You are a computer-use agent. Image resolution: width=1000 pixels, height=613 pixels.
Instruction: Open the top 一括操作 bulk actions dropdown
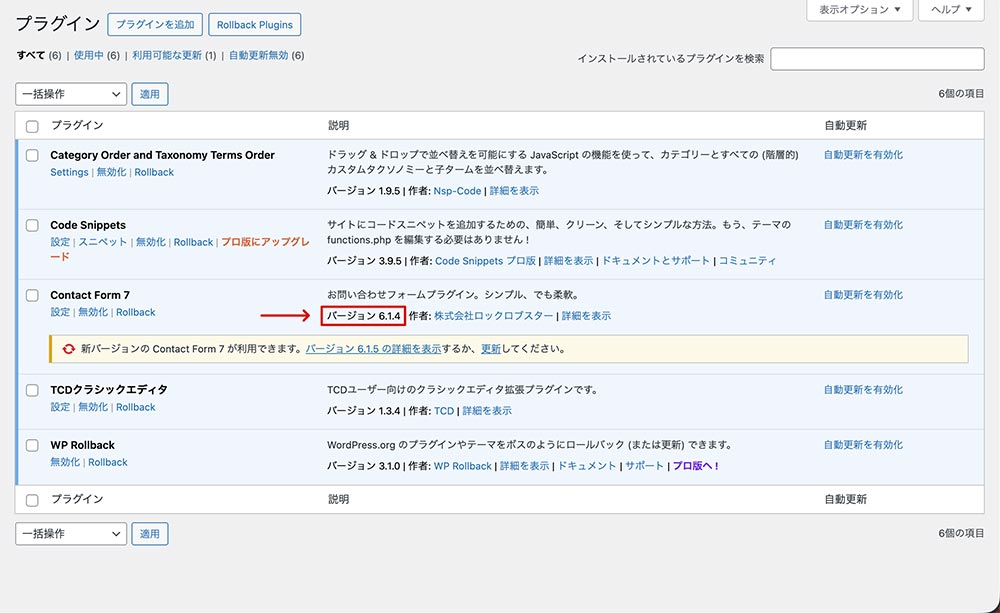pos(71,94)
